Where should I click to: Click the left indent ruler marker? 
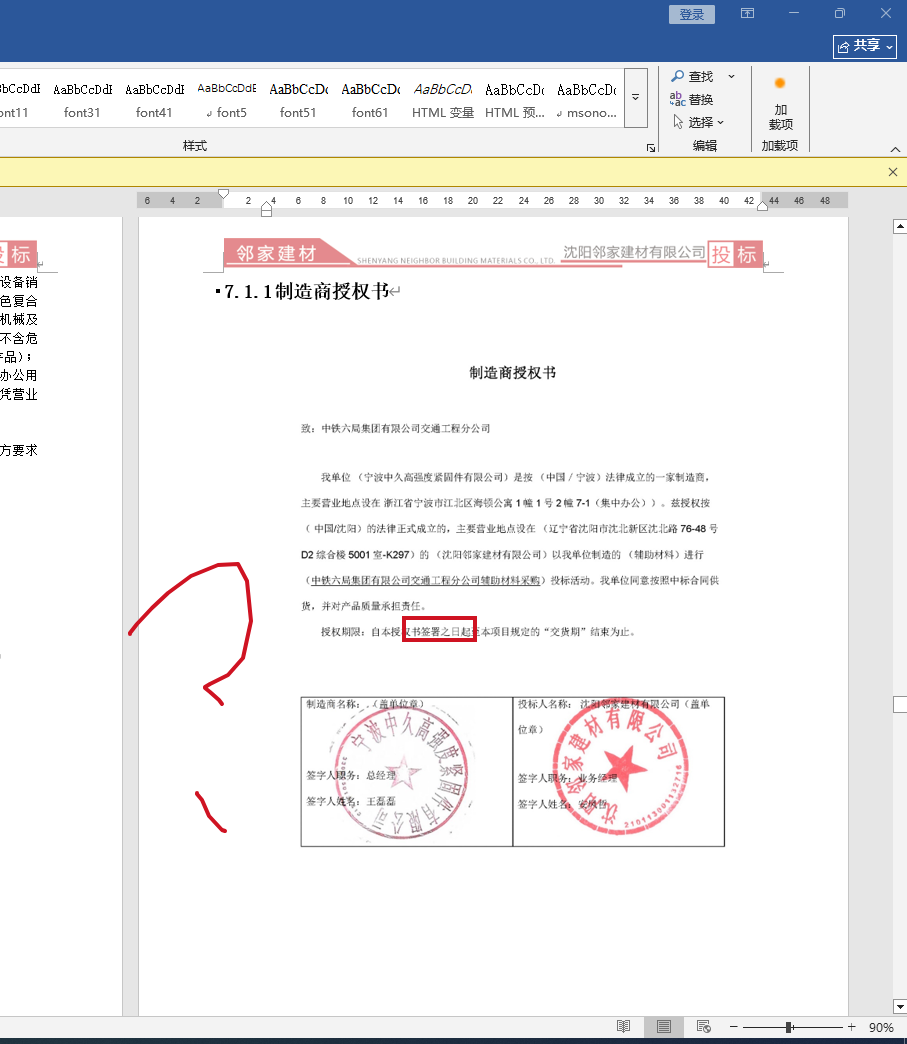pos(266,210)
